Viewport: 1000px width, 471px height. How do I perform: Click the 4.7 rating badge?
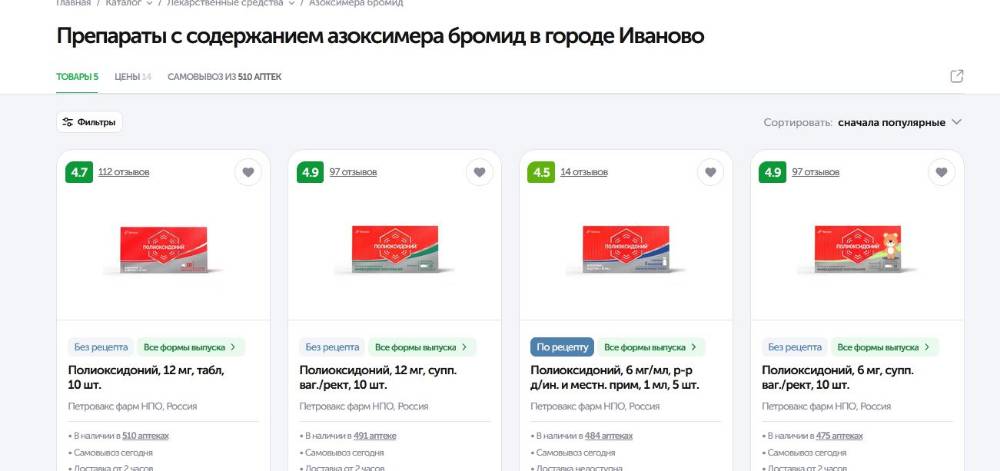[79, 172]
